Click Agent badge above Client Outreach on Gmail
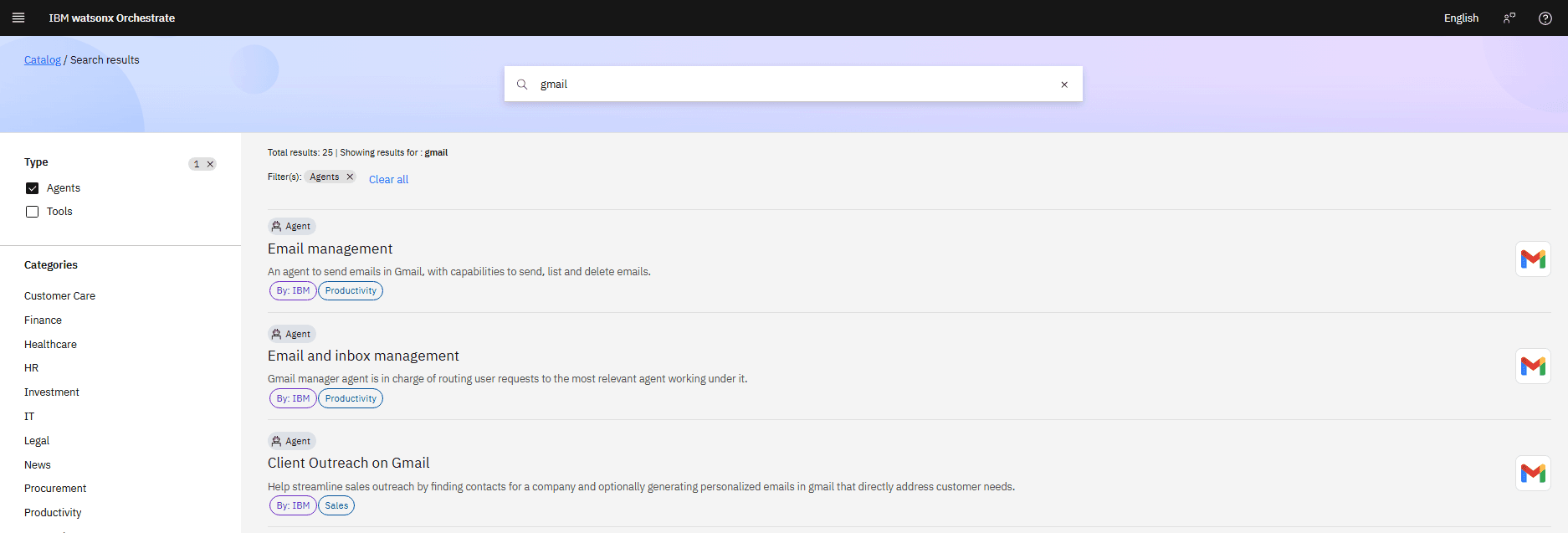Screen dimensions: 1568x533 click(291, 441)
